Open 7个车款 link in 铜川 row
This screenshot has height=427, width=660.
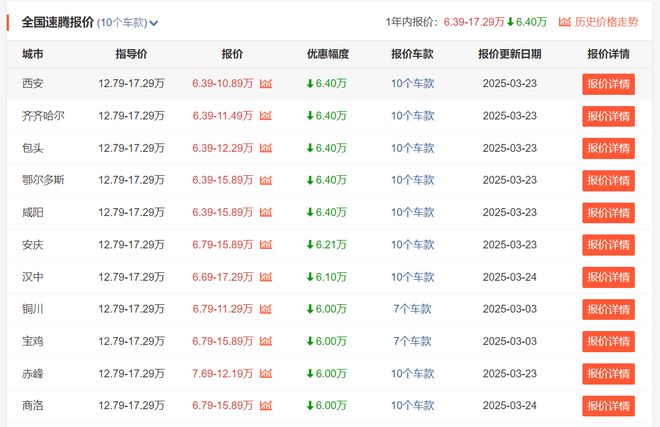412,309
